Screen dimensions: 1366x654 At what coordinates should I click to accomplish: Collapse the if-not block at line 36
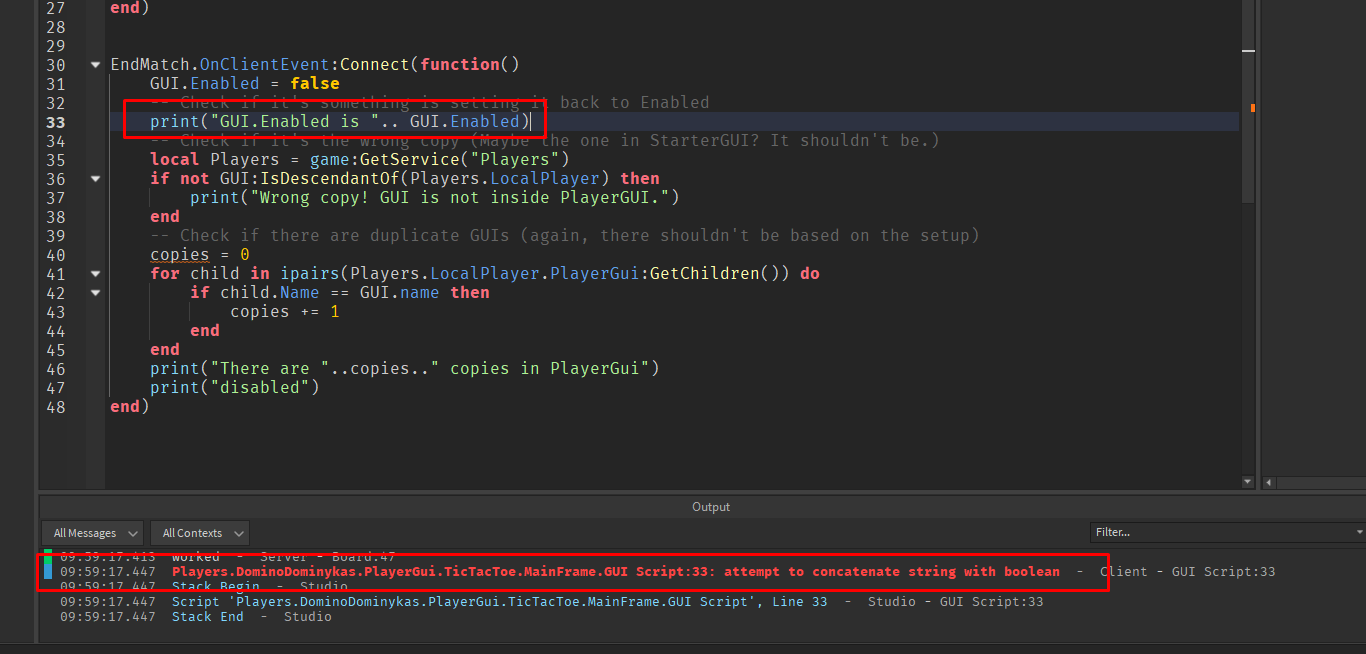pyautogui.click(x=96, y=179)
